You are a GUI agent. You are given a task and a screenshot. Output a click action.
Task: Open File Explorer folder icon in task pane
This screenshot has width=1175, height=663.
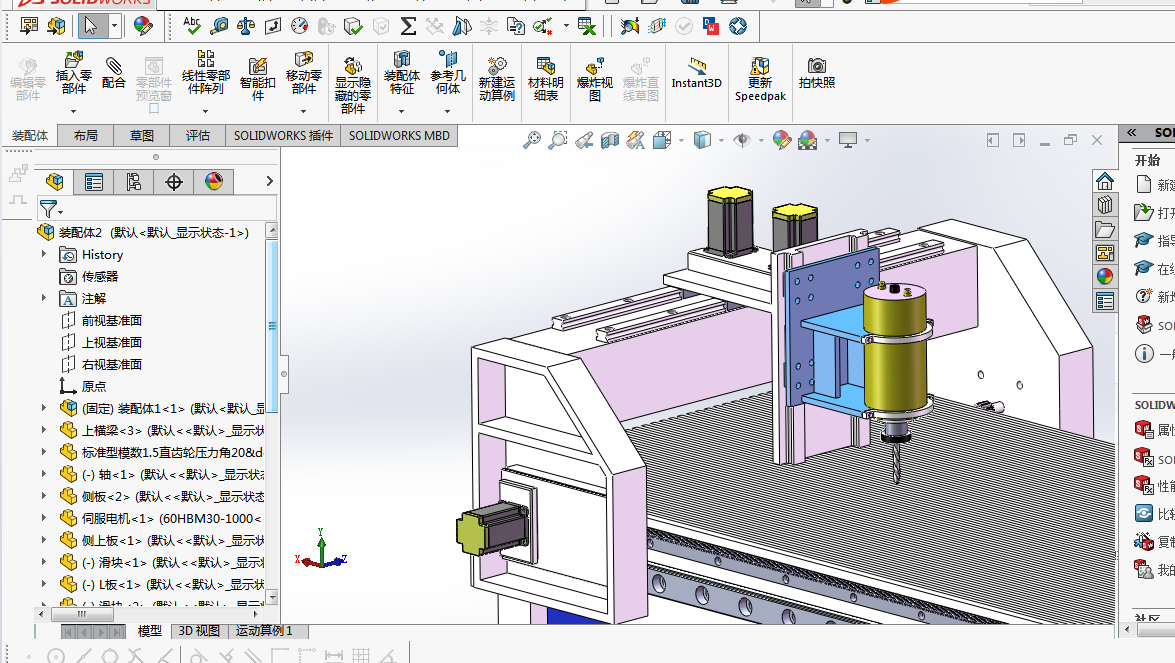pos(1105,228)
